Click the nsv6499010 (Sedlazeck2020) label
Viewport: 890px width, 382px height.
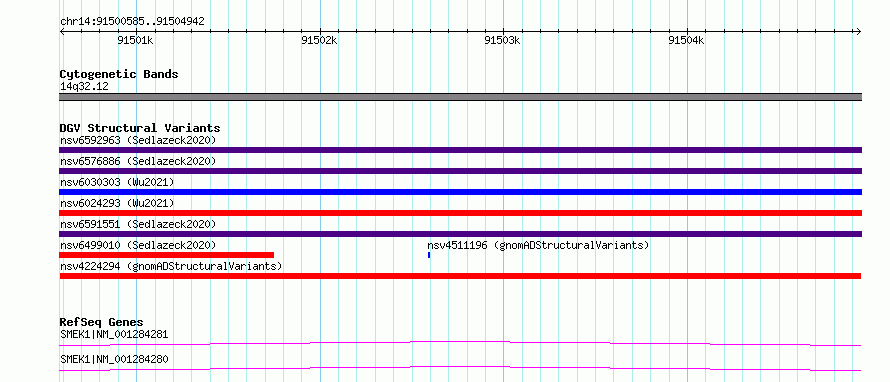[x=138, y=245]
